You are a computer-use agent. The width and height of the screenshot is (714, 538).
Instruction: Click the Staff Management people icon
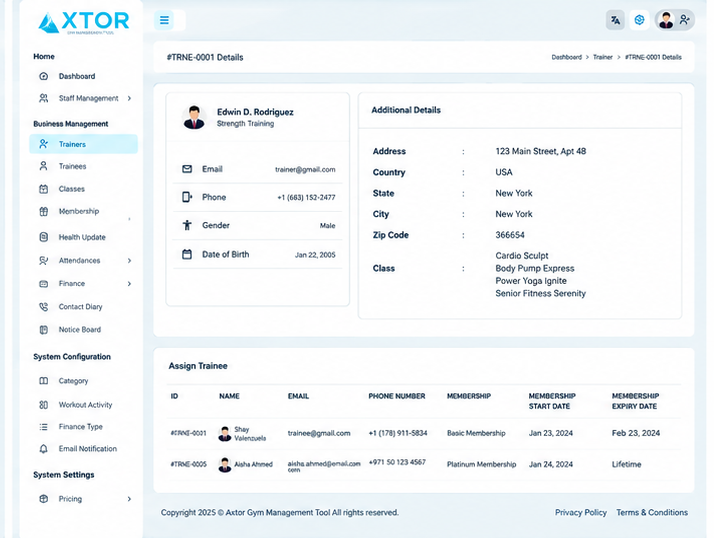44,98
